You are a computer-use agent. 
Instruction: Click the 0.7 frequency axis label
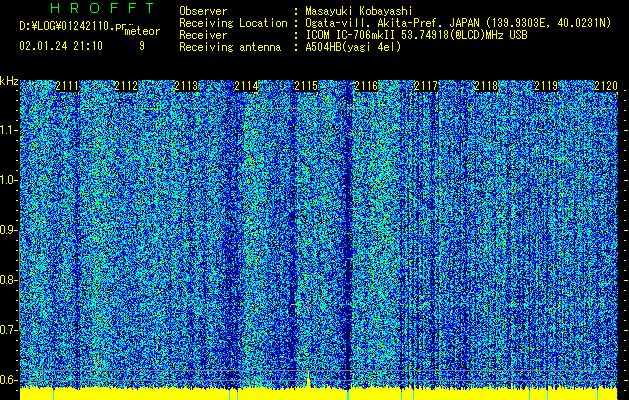tap(9, 330)
